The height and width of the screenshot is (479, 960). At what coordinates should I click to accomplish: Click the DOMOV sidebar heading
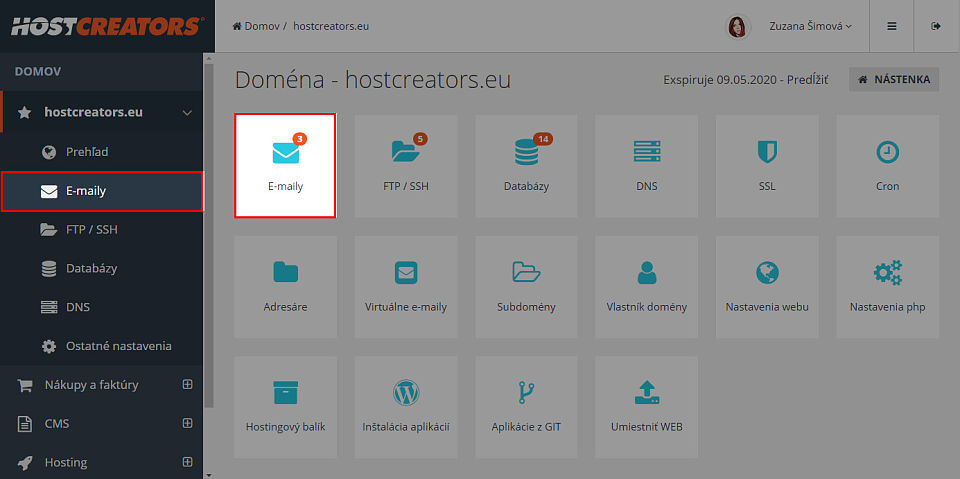point(38,72)
